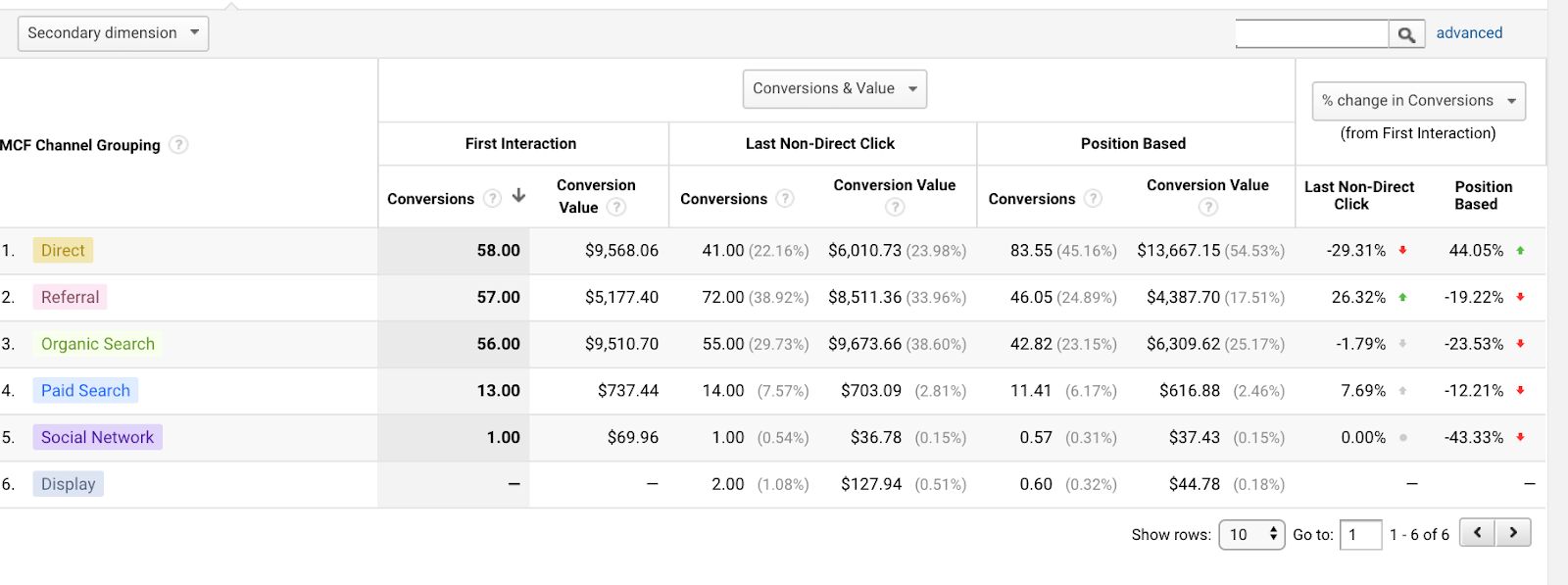The width and height of the screenshot is (1568, 585).
Task: Open the Direct channel
Action: (63, 251)
